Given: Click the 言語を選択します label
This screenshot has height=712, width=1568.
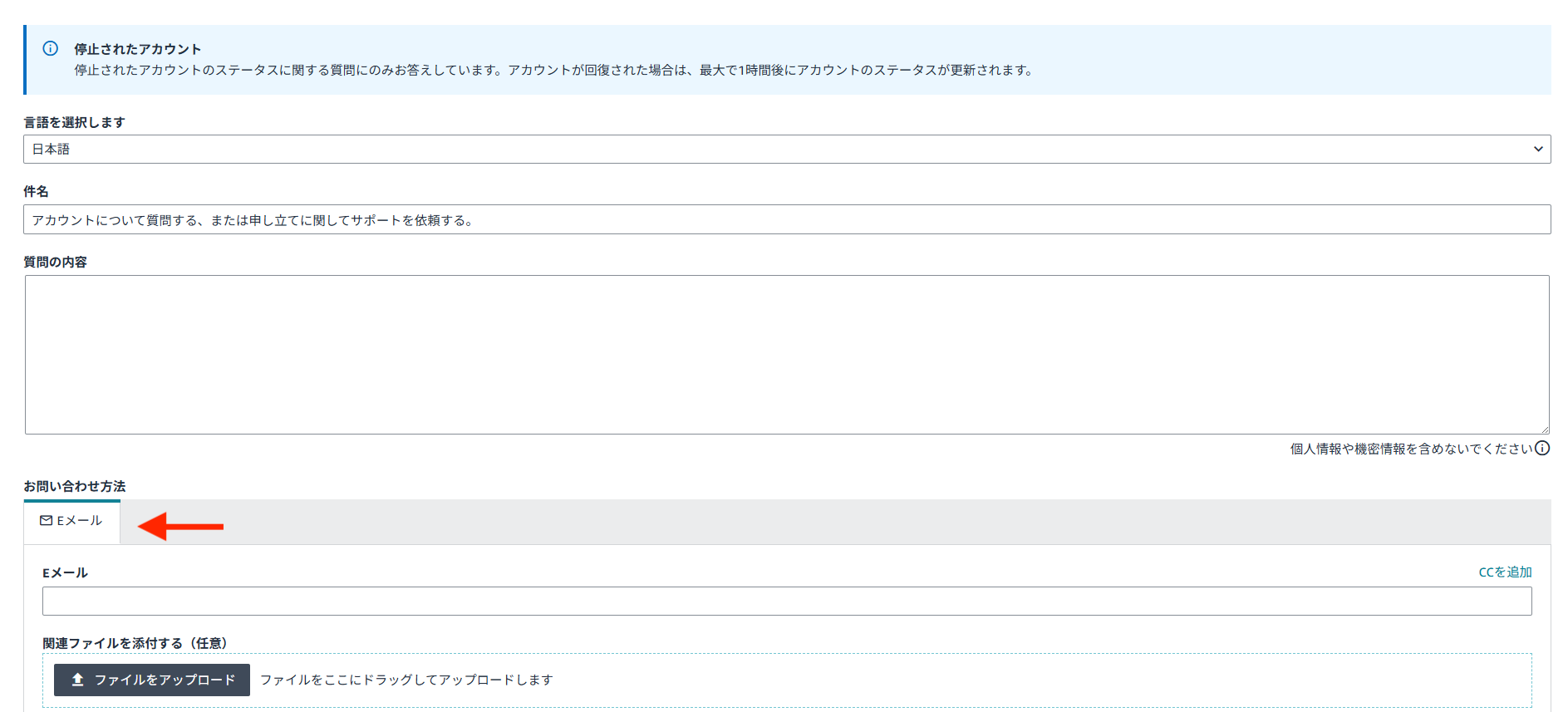Looking at the screenshot, I should pos(75,122).
